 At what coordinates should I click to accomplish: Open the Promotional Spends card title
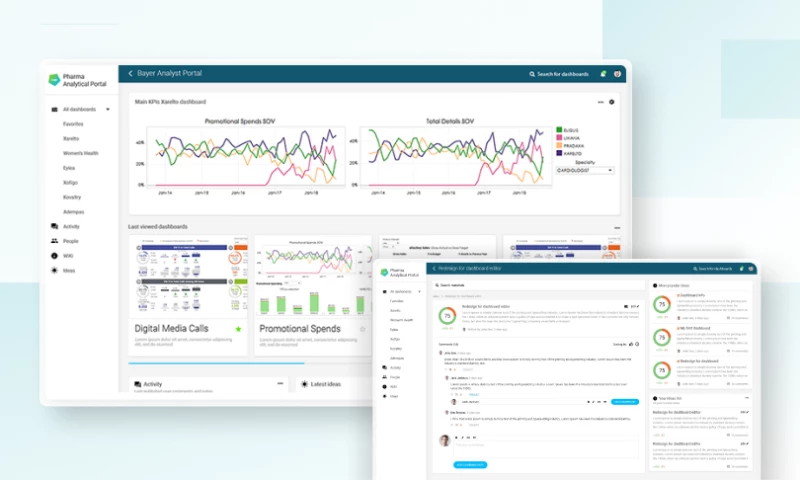coord(300,329)
